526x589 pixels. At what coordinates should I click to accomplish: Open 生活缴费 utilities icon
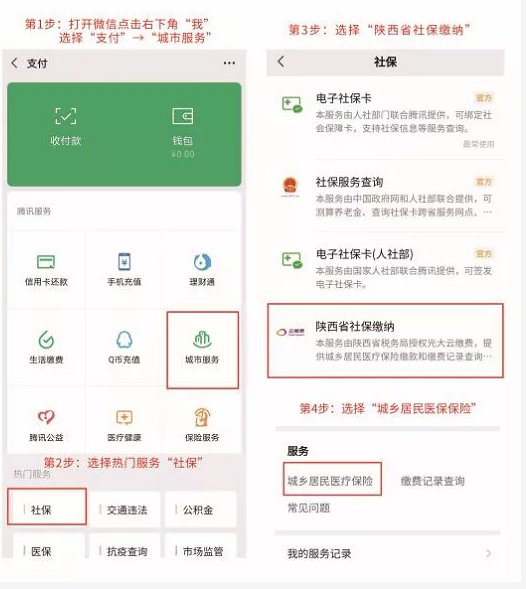point(46,340)
